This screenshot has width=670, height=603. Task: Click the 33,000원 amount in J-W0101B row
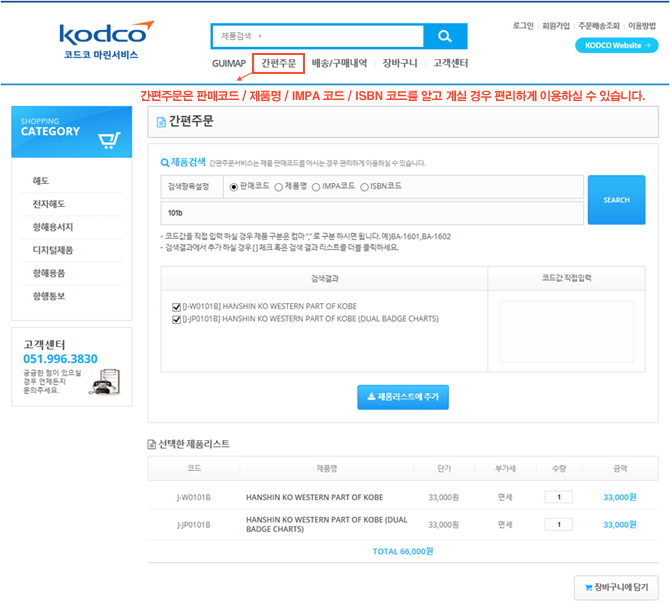tap(620, 497)
